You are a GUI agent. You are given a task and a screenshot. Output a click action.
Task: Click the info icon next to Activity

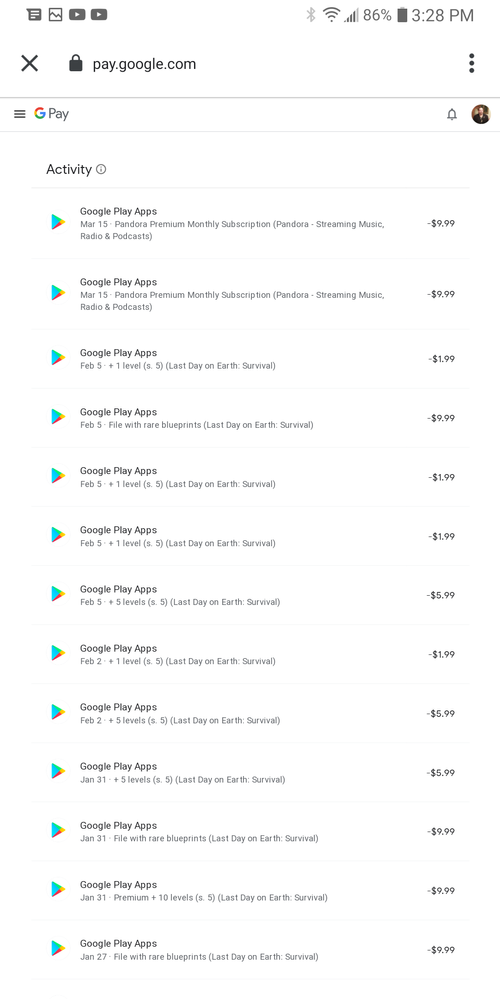coord(101,169)
